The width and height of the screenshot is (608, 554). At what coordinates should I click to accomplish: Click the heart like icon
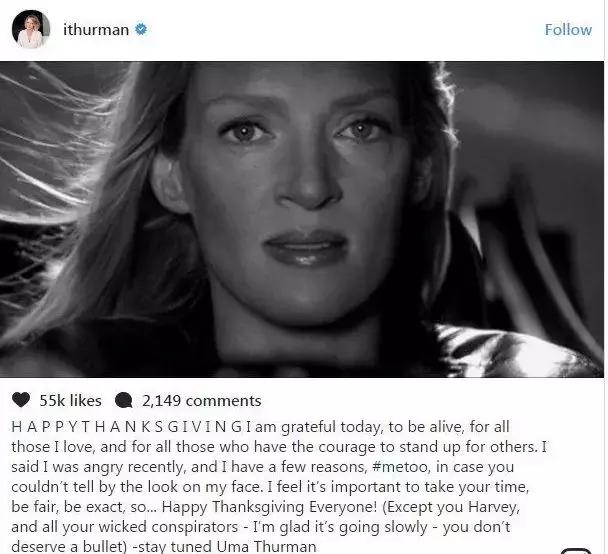(21, 400)
